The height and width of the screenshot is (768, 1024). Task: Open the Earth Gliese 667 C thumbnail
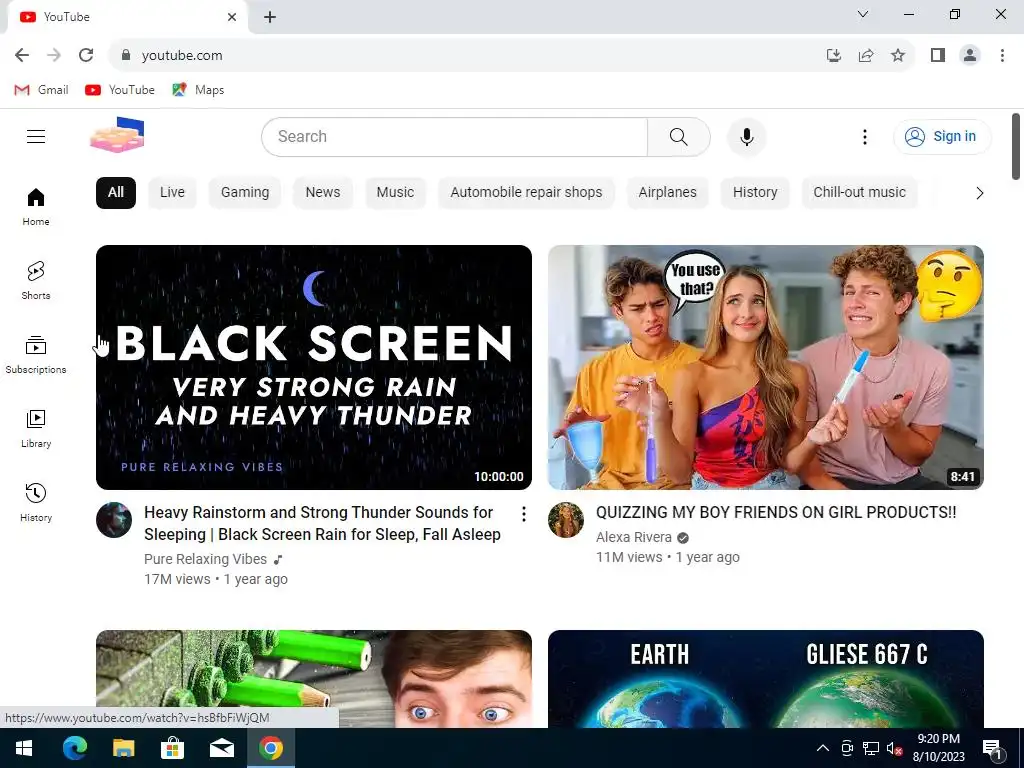coord(765,679)
